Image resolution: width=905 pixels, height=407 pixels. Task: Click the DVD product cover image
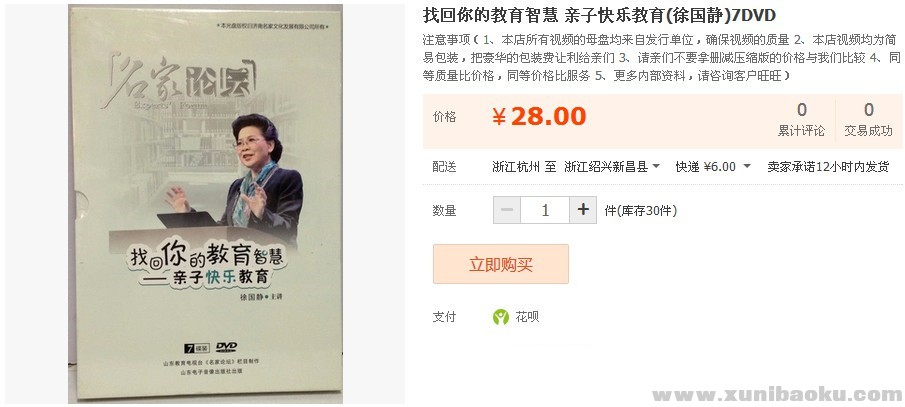[205, 203]
